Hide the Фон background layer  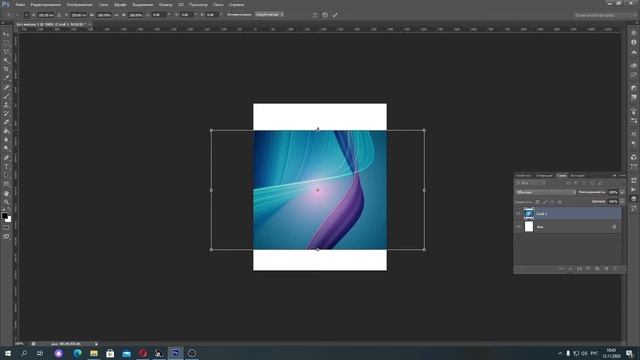(518, 227)
